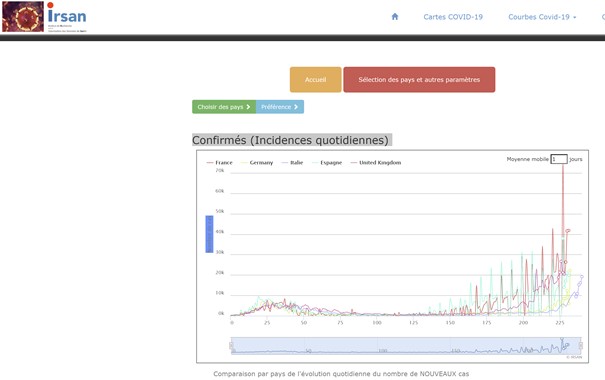The width and height of the screenshot is (605, 380).
Task: Click the blue vertical axis label bar
Action: (209, 234)
